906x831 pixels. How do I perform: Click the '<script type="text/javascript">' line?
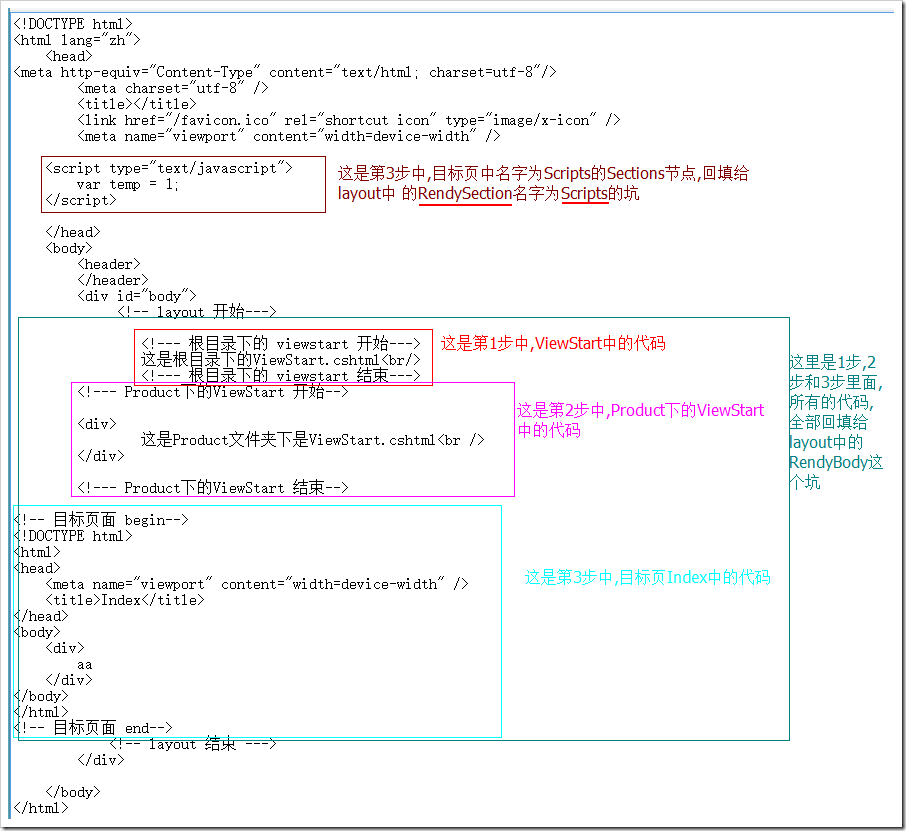pyautogui.click(x=169, y=168)
